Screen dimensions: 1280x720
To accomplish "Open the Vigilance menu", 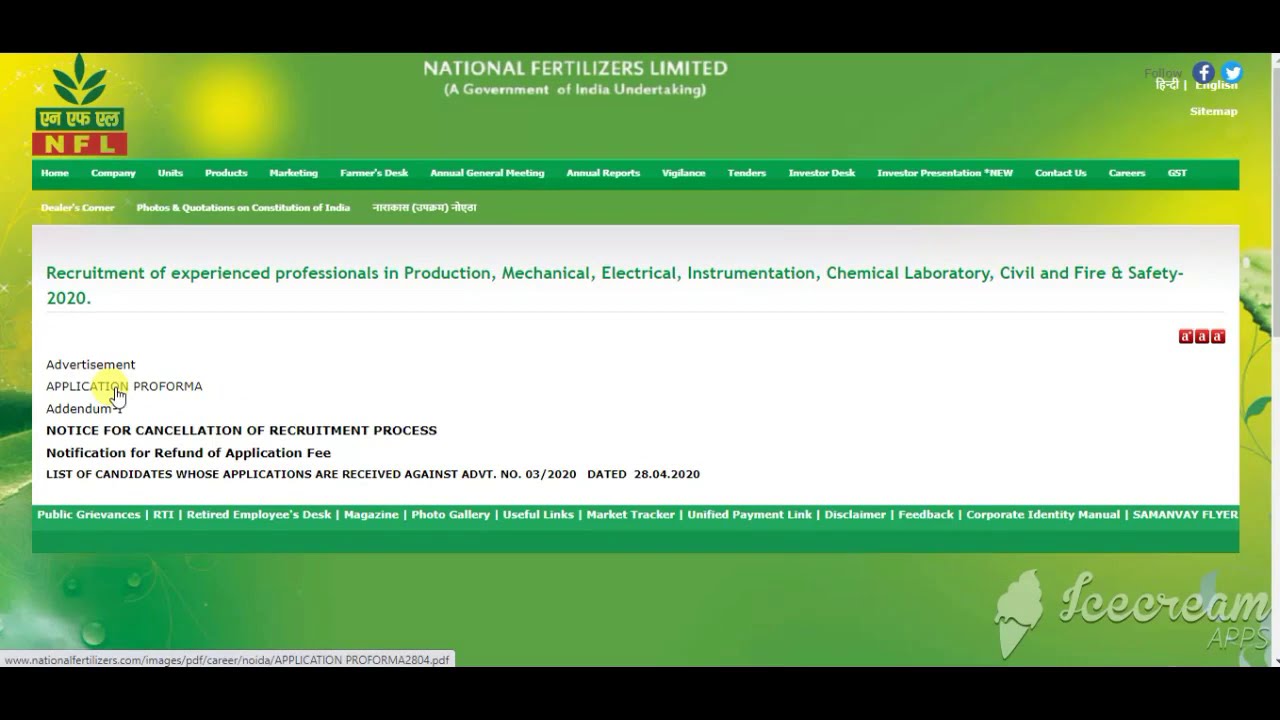I will [683, 173].
